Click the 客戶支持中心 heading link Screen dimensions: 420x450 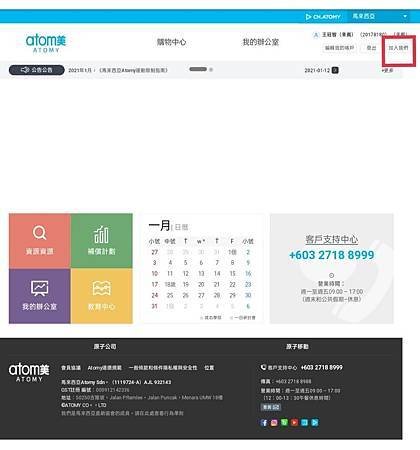[332, 239]
